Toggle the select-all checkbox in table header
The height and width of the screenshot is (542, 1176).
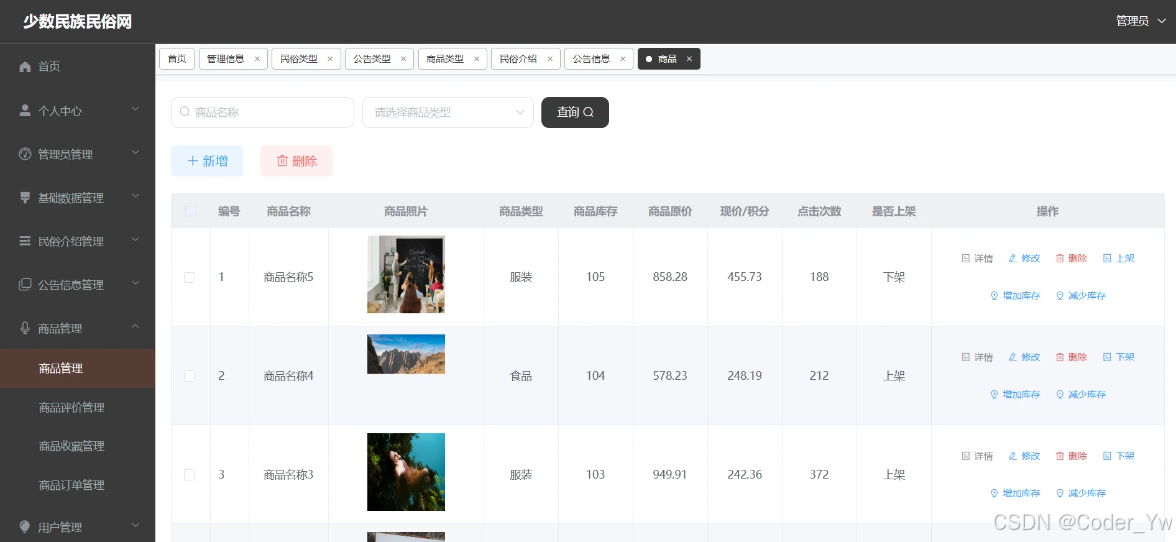pos(190,211)
